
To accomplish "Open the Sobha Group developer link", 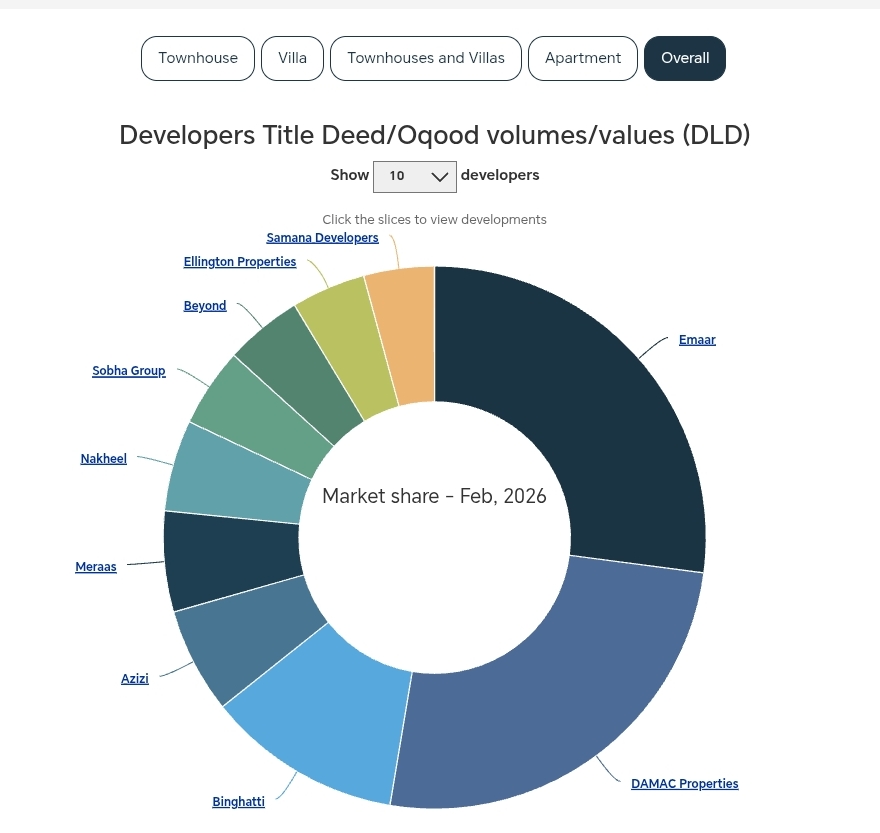I will 128,370.
